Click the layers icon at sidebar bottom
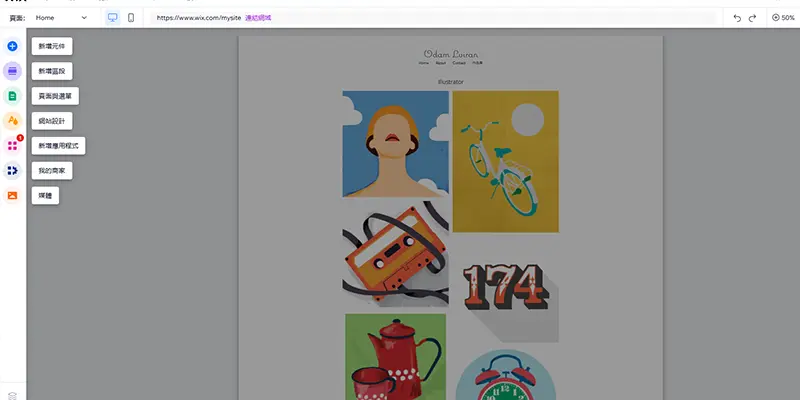The image size is (800, 400). pyautogui.click(x=13, y=395)
